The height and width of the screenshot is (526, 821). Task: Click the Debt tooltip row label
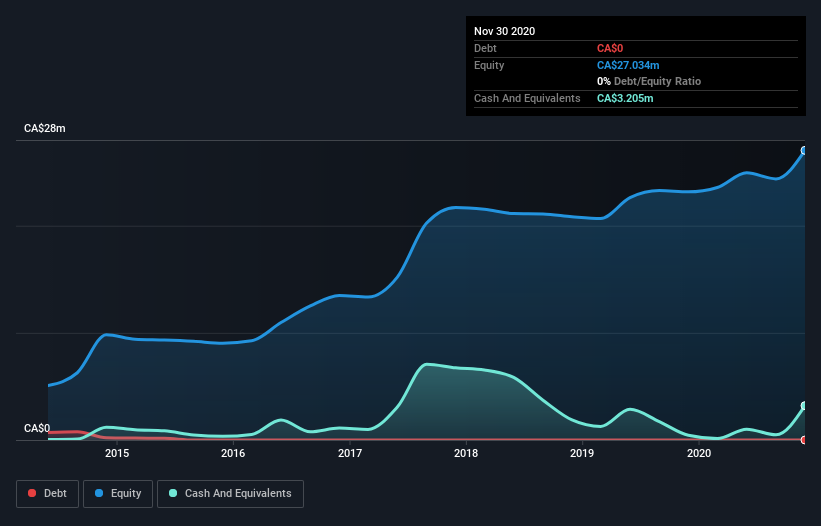tap(485, 48)
